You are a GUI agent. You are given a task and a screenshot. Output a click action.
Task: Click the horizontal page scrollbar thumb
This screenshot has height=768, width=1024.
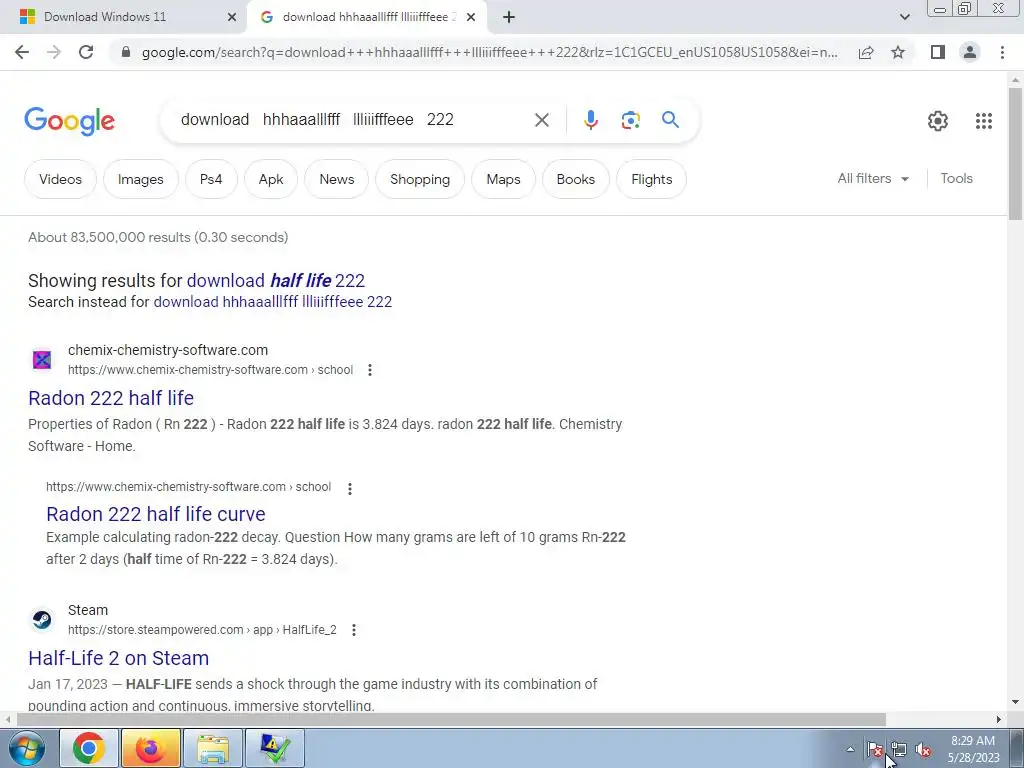pyautogui.click(x=452, y=720)
